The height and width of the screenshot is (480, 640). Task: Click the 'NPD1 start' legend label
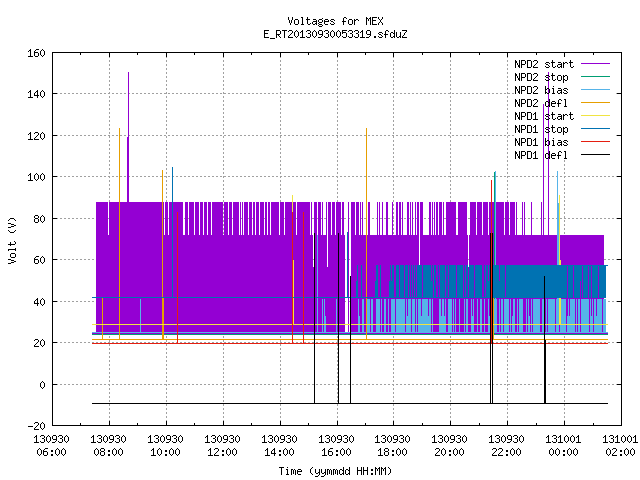point(544,116)
